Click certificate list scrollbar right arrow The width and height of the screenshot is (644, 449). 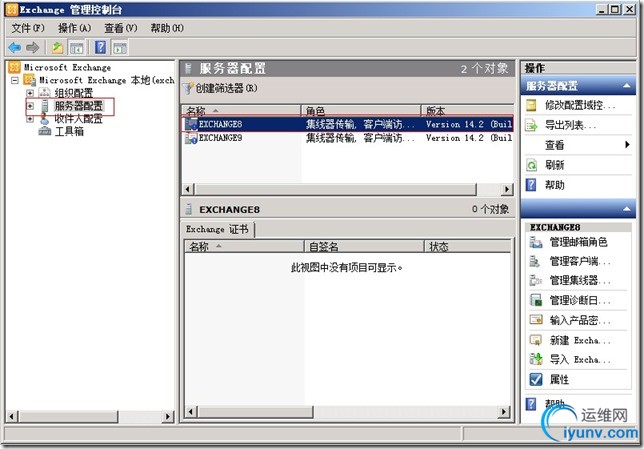[504, 412]
